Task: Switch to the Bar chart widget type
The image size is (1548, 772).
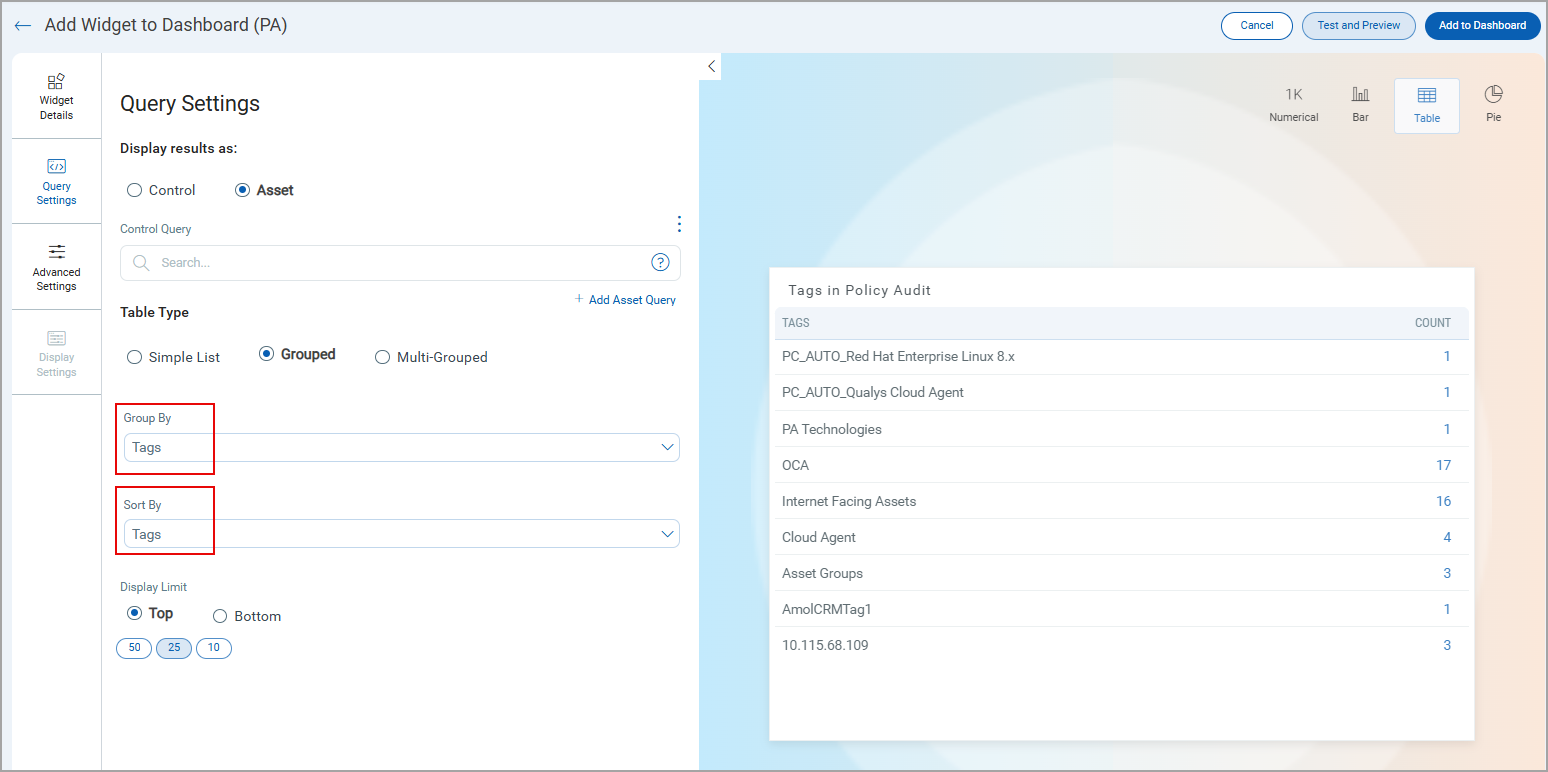Action: tap(1360, 104)
